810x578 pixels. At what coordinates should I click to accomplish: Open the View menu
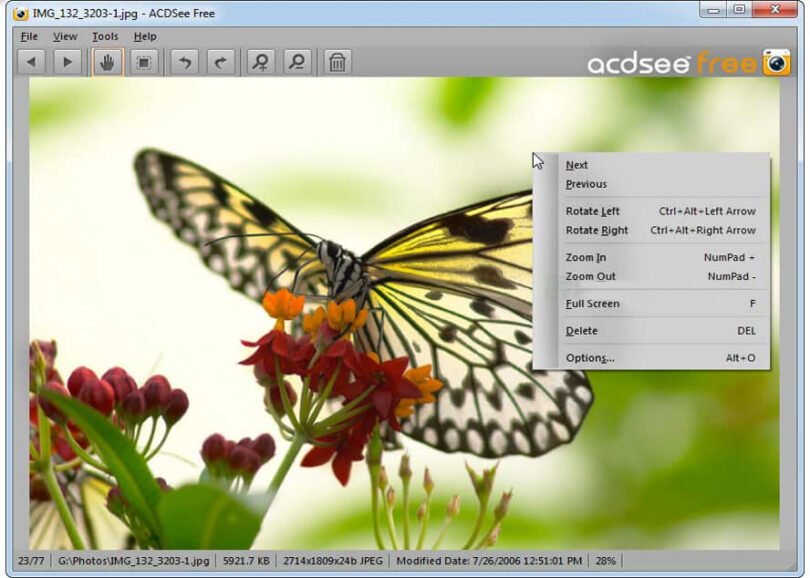tap(65, 36)
